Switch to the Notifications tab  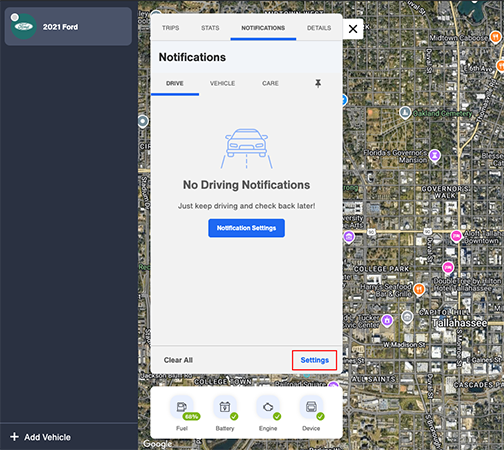(263, 28)
